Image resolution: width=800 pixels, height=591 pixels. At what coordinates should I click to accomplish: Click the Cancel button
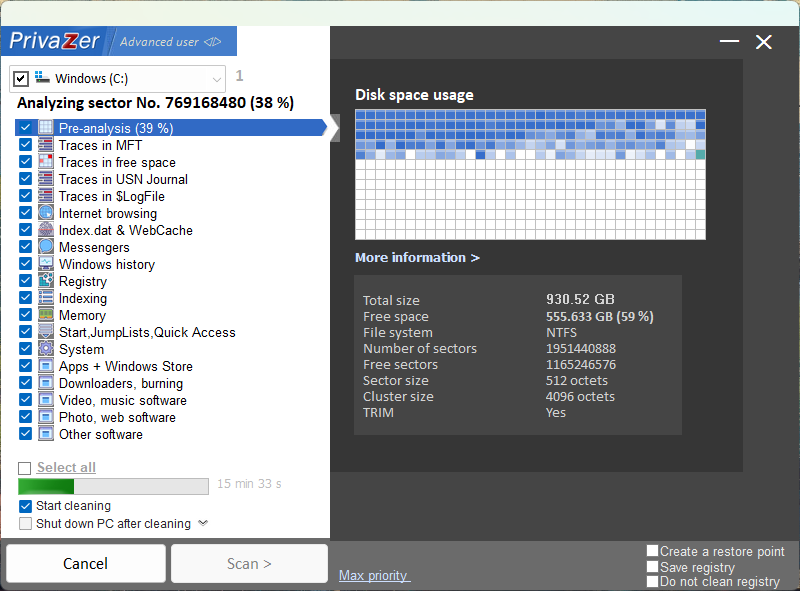pos(86,563)
